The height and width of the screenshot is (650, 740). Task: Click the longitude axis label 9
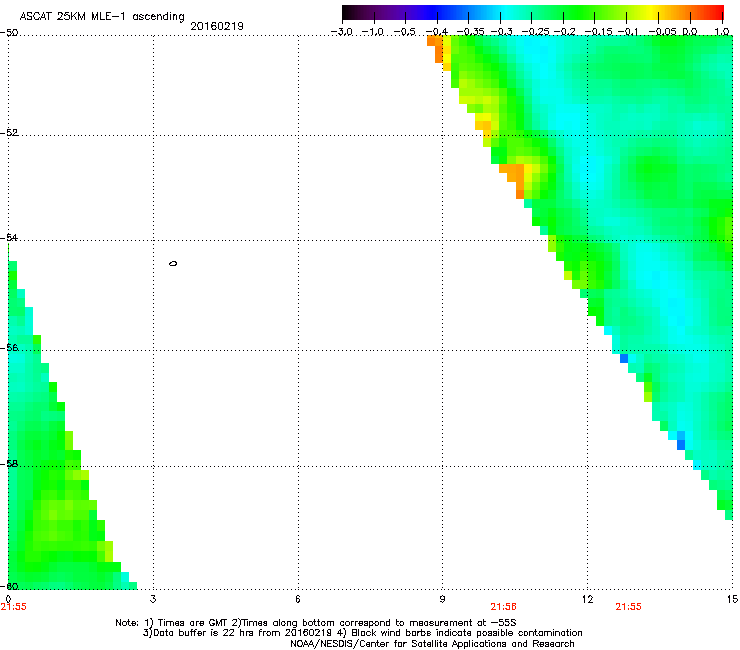tap(442, 599)
